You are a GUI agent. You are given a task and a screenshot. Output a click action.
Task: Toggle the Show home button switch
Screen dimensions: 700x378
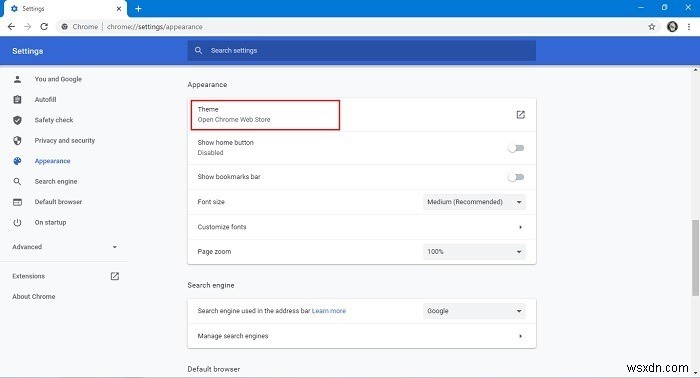tap(516, 148)
